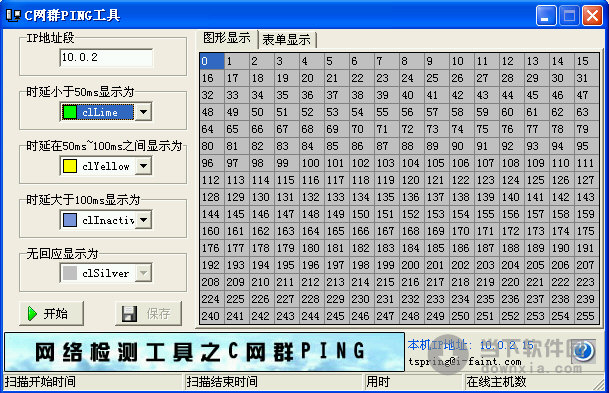Select host cell 72 in the grid
Screen dimensions: 609x393
[411, 129]
